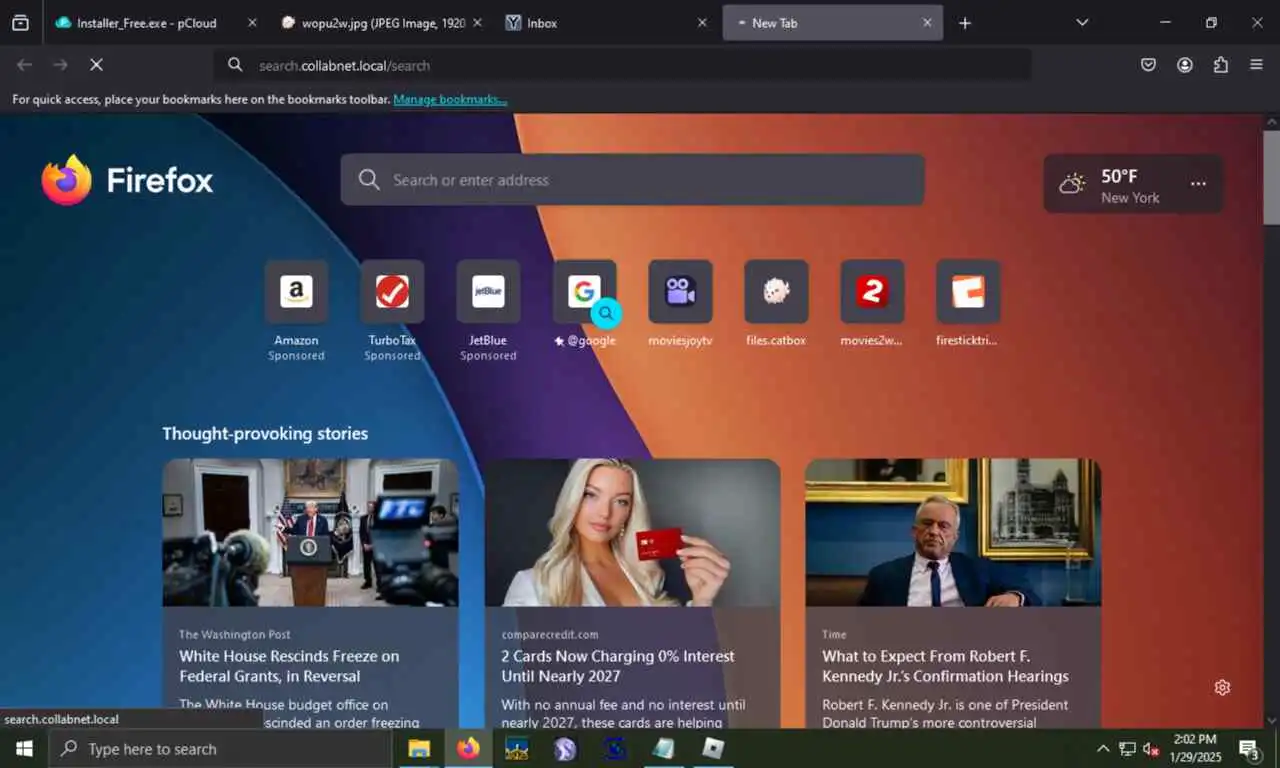Close the Inbox tab
The image size is (1280, 768).
702,23
